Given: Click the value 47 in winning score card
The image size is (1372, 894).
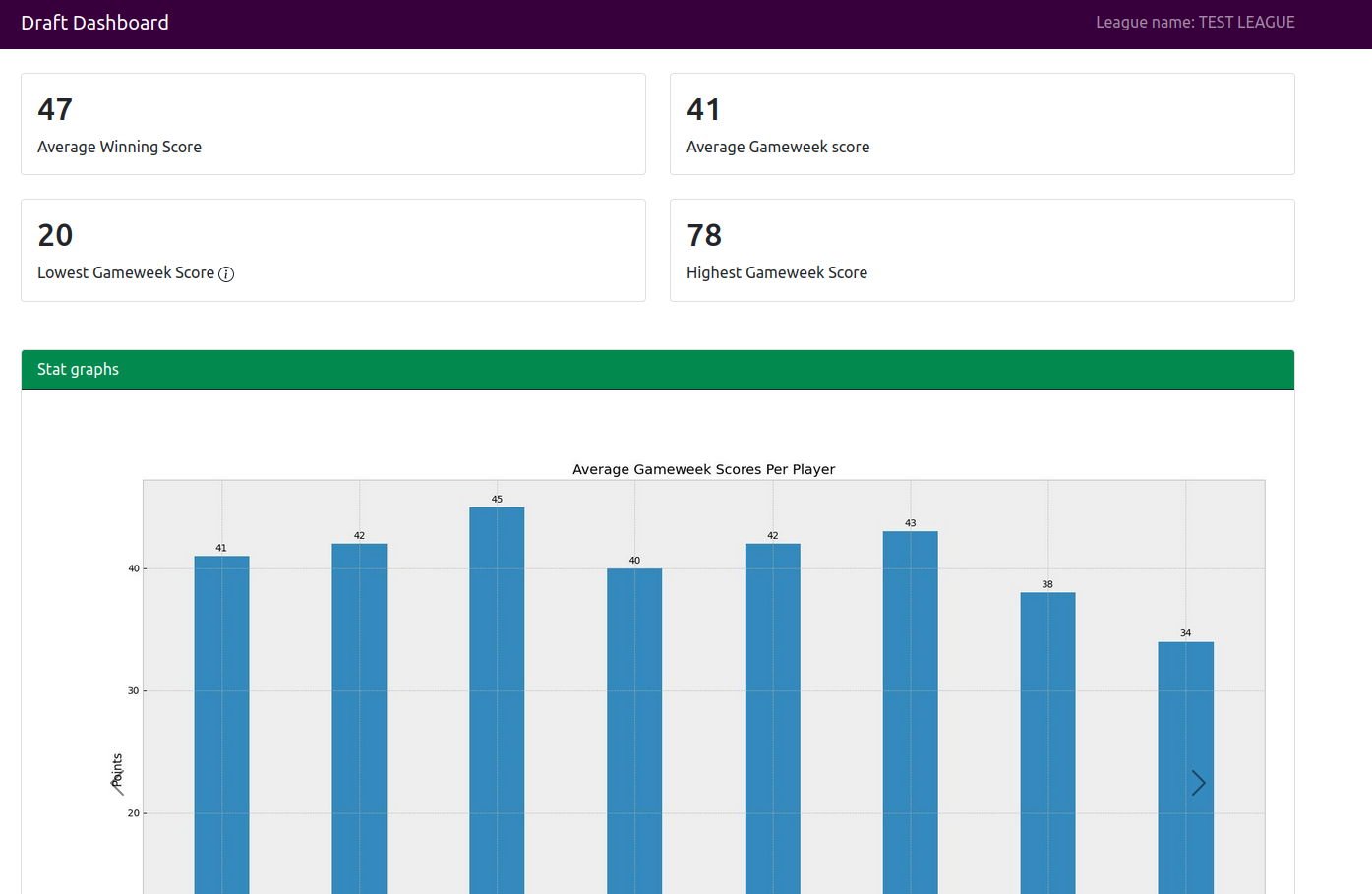Looking at the screenshot, I should tap(55, 109).
